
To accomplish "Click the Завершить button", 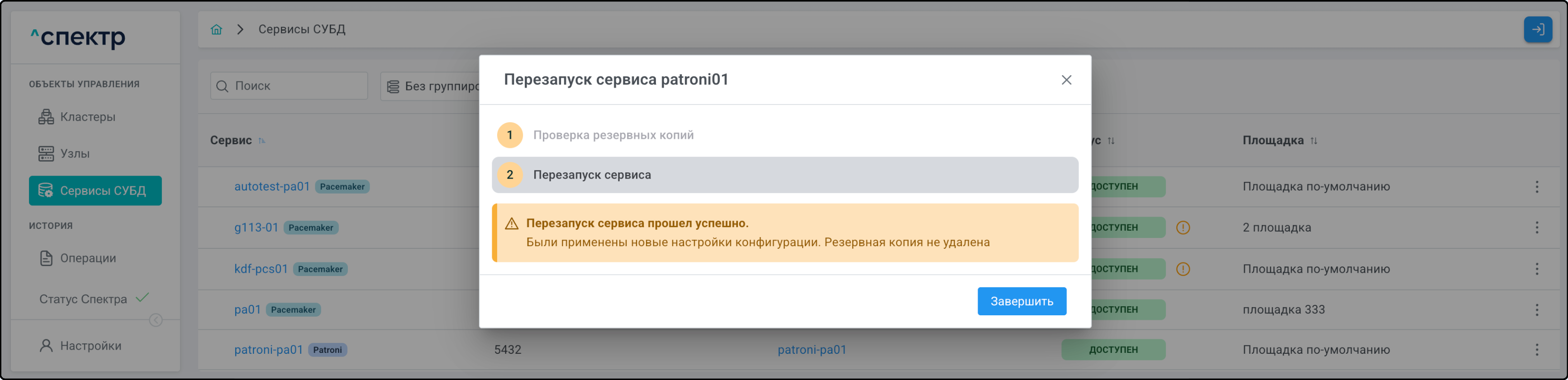I will [1022, 301].
